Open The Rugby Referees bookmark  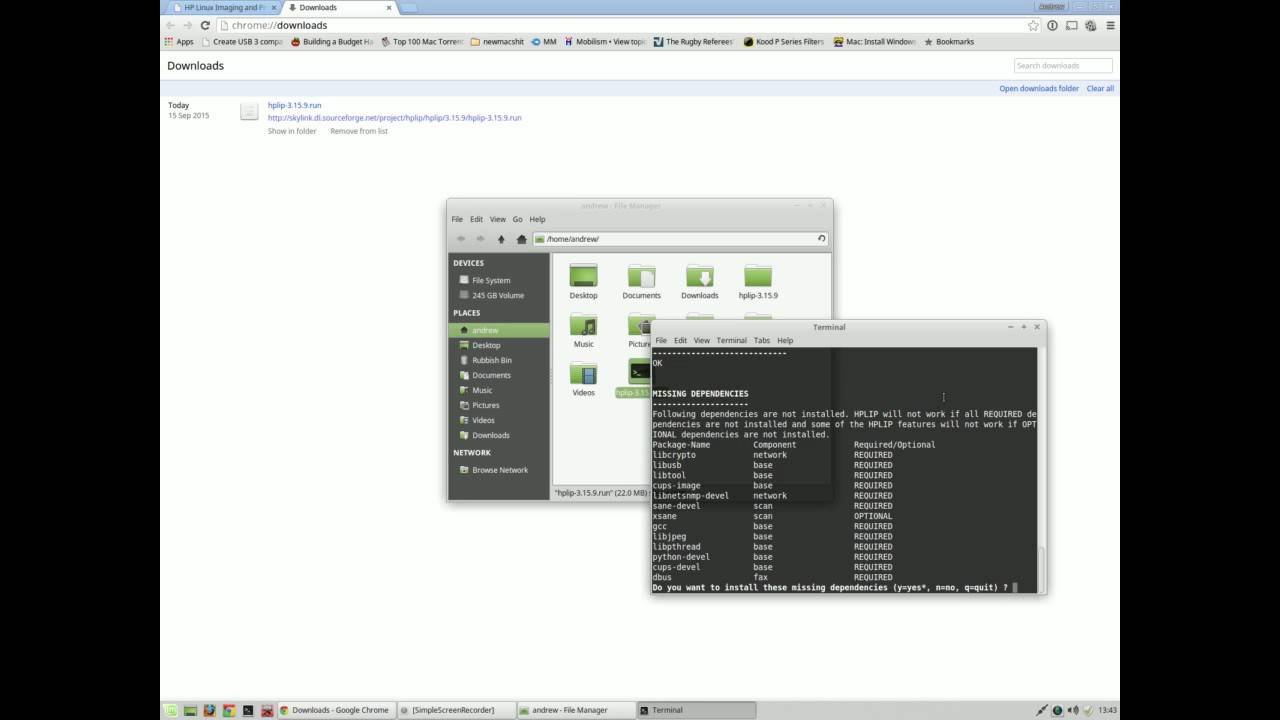tap(692, 42)
